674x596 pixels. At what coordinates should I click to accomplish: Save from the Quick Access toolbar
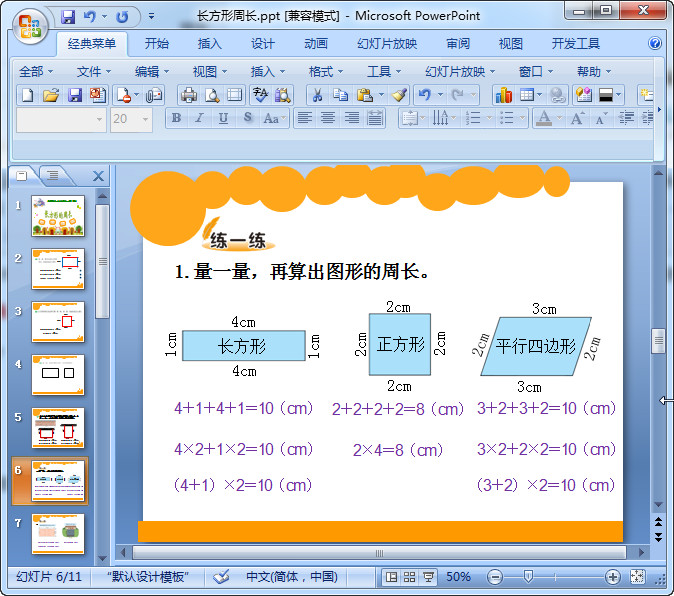point(68,17)
